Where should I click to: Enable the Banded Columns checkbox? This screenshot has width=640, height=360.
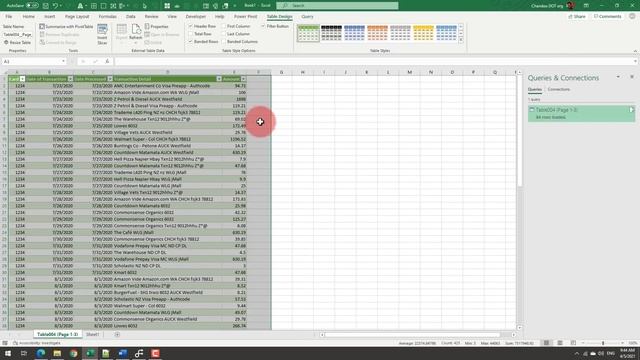tap(224, 42)
